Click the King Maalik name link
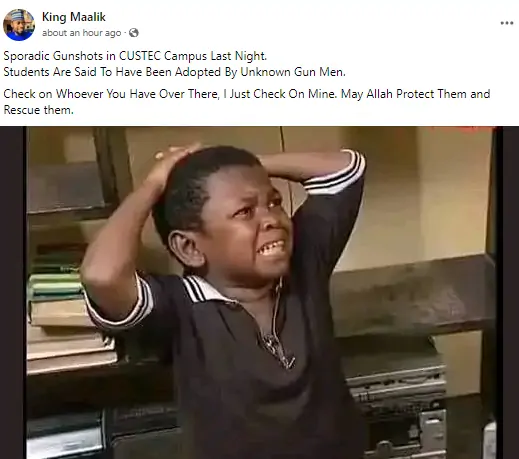 coord(74,17)
